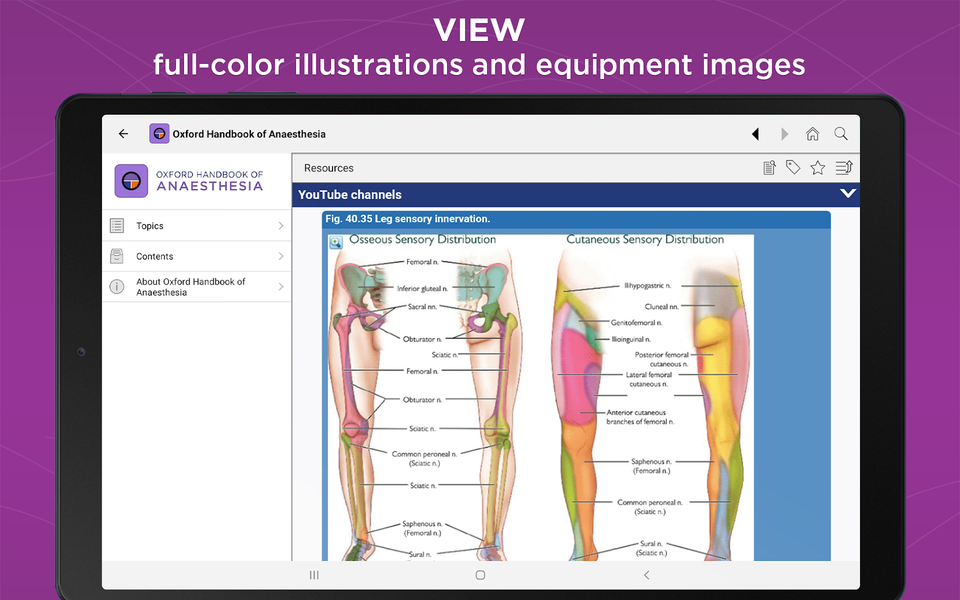The image size is (960, 600).
Task: Click the tag icon in Resources bar
Action: (793, 167)
